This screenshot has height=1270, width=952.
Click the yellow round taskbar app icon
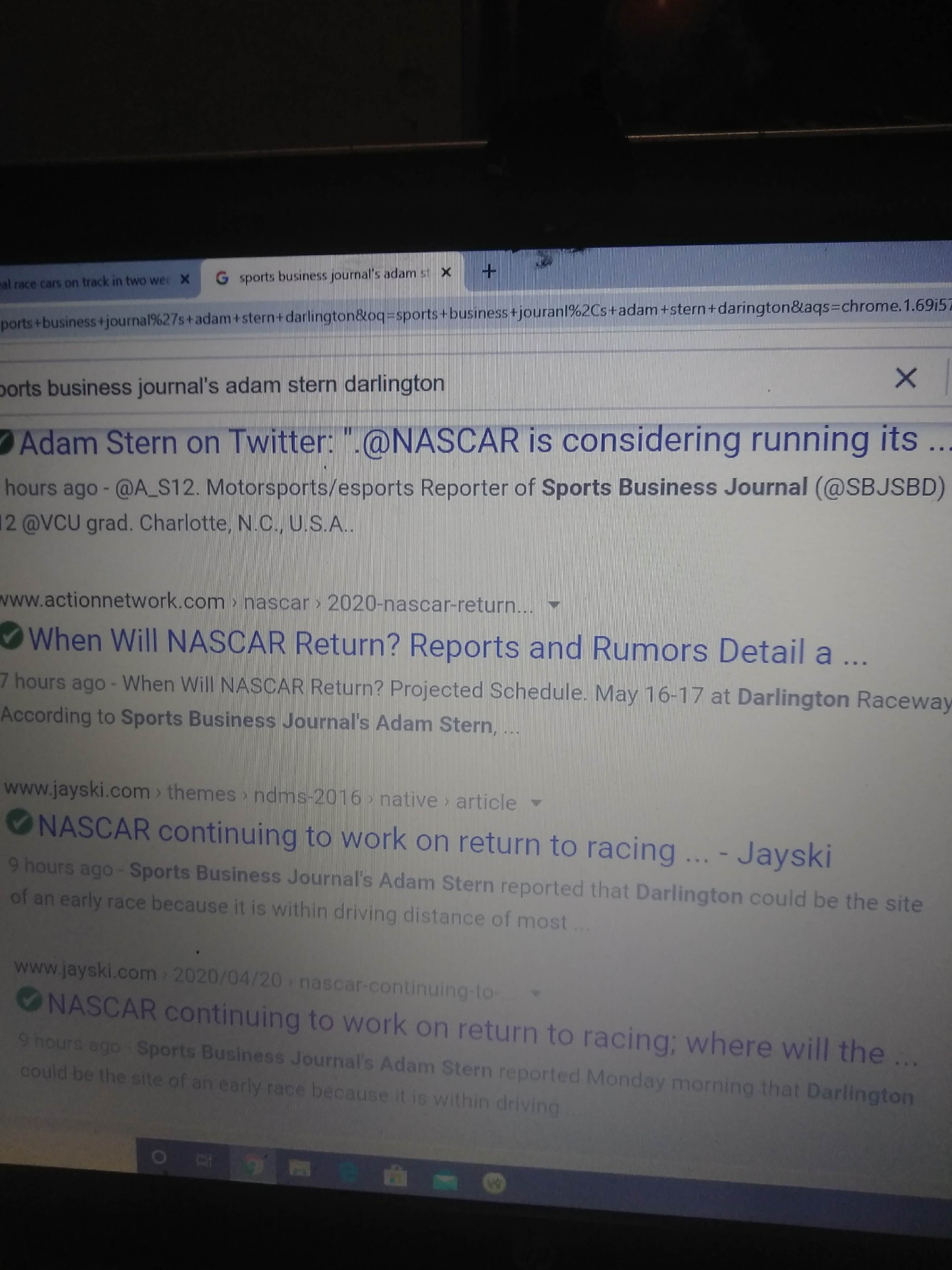(x=495, y=1183)
